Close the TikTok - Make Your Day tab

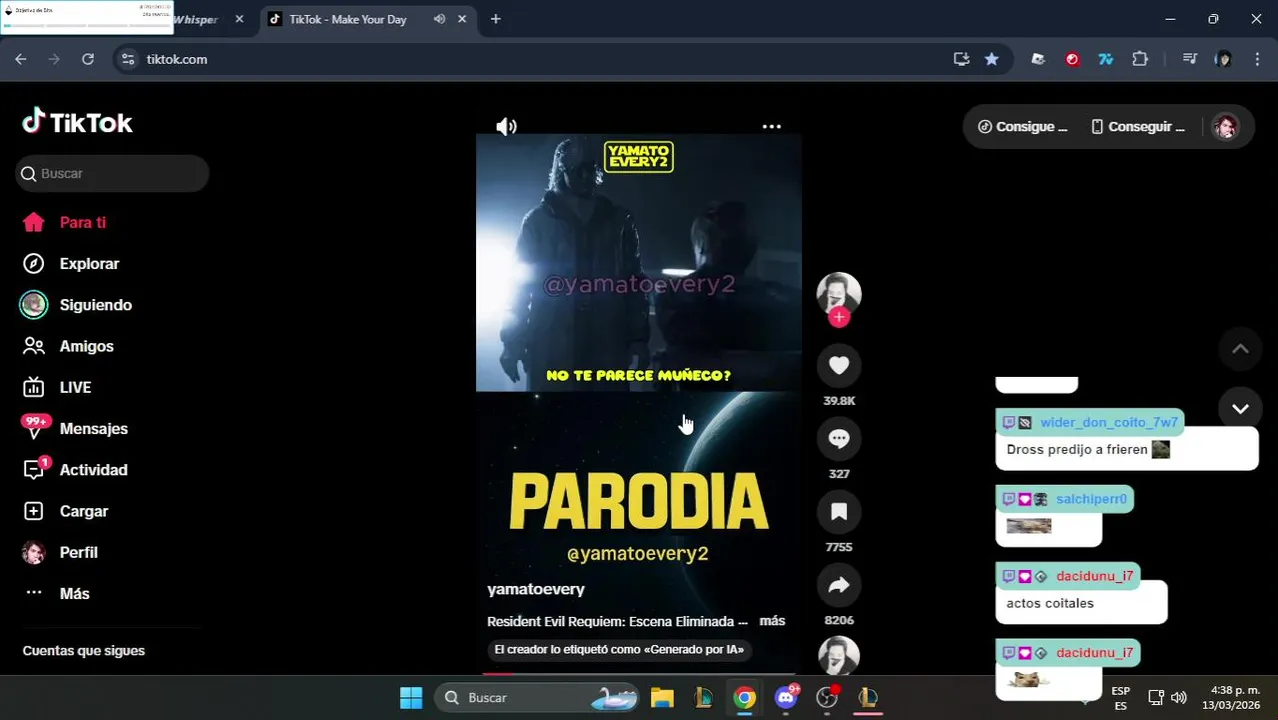462,19
